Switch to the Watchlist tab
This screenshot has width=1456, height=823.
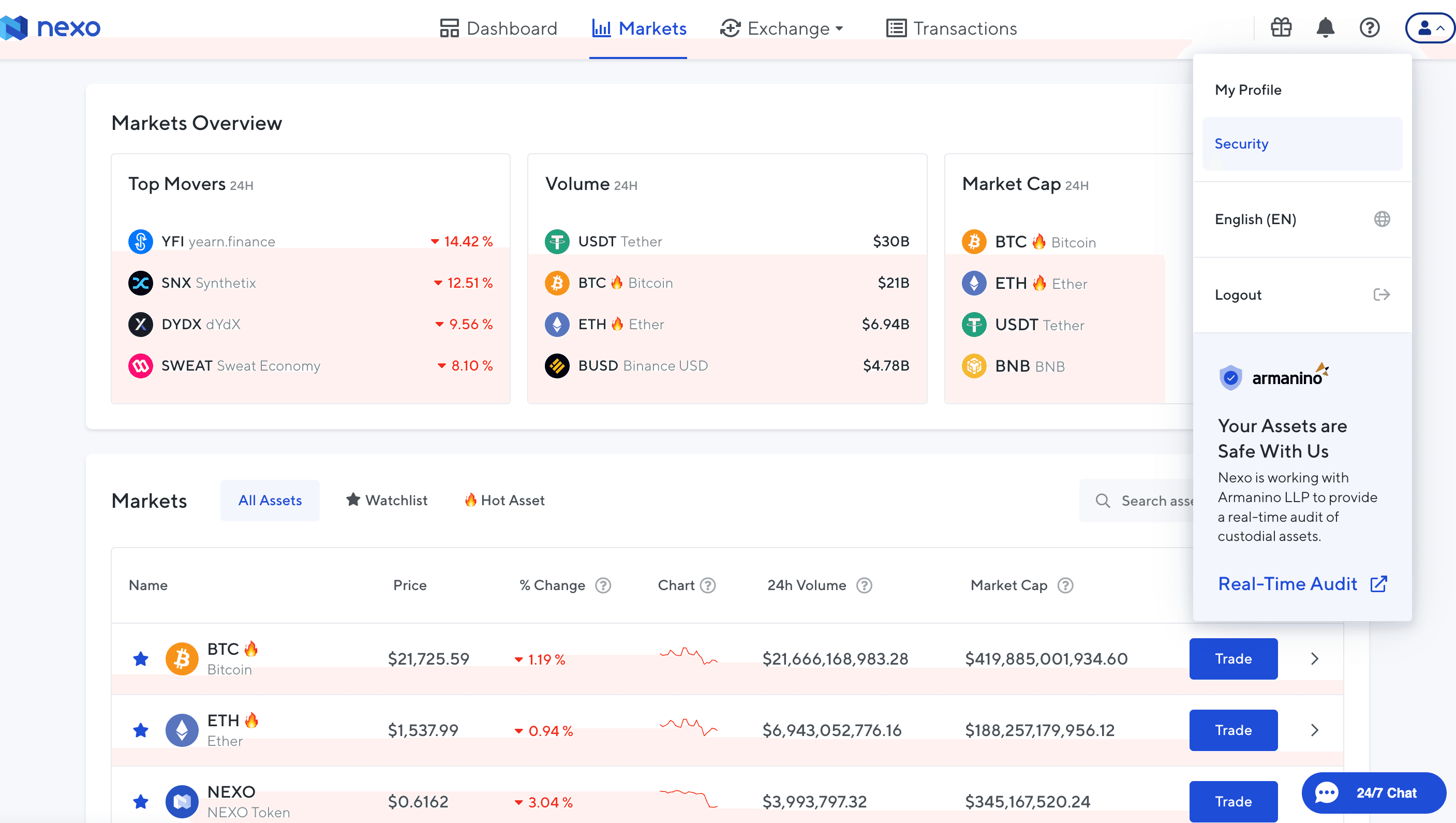[387, 500]
